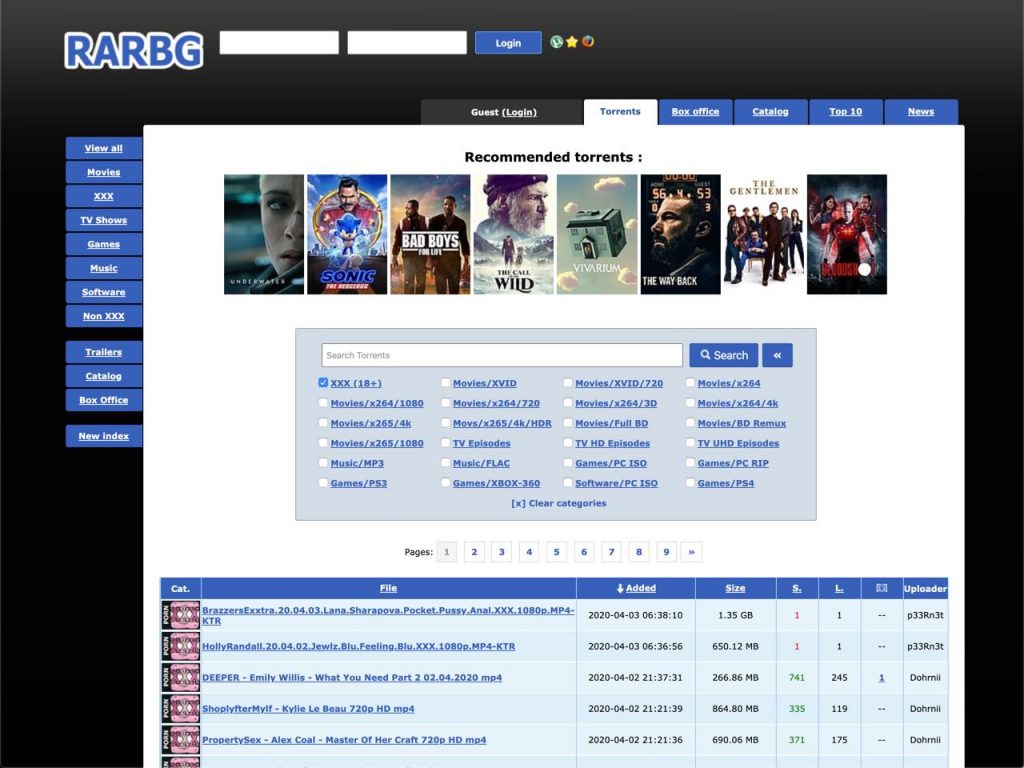Check the Movies/BD Remux checkbox
This screenshot has height=768, width=1024.
[x=690, y=423]
